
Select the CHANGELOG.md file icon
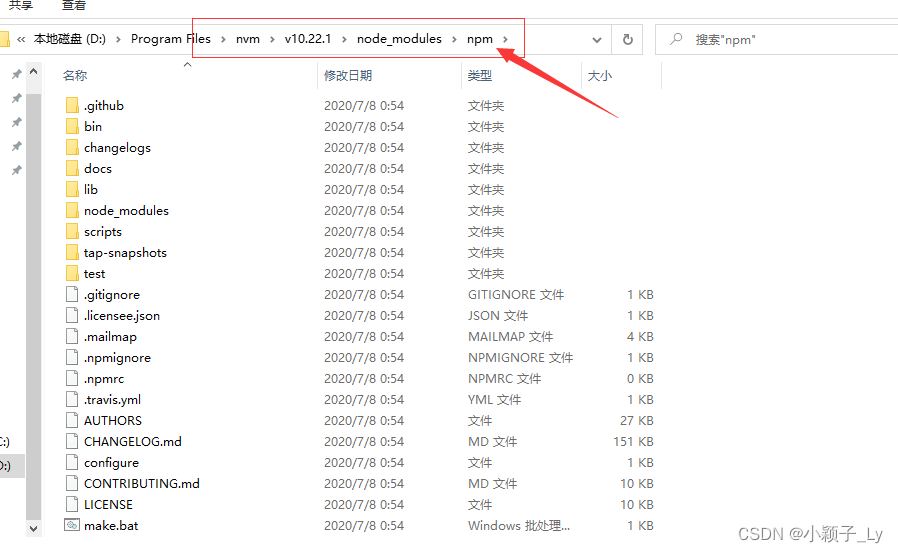tap(72, 441)
